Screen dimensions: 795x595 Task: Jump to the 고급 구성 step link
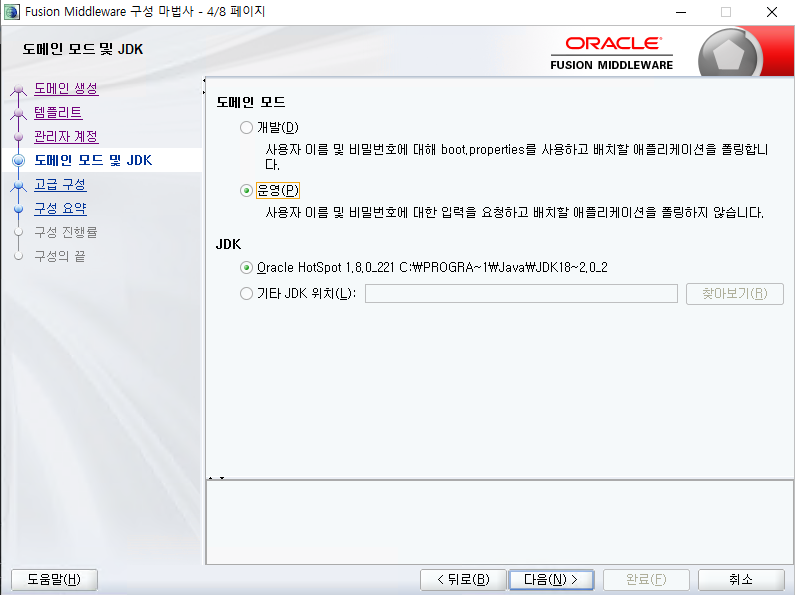[x=60, y=184]
